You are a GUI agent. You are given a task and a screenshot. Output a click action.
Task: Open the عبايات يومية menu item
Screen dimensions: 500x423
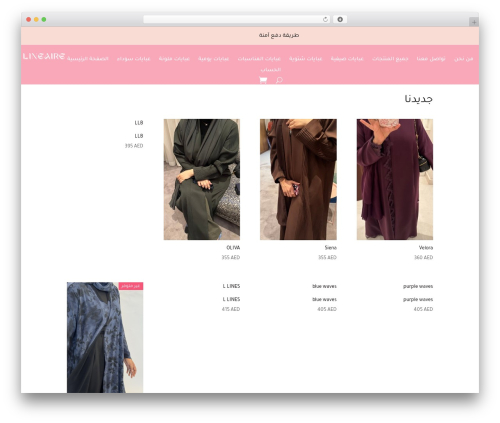(214, 59)
